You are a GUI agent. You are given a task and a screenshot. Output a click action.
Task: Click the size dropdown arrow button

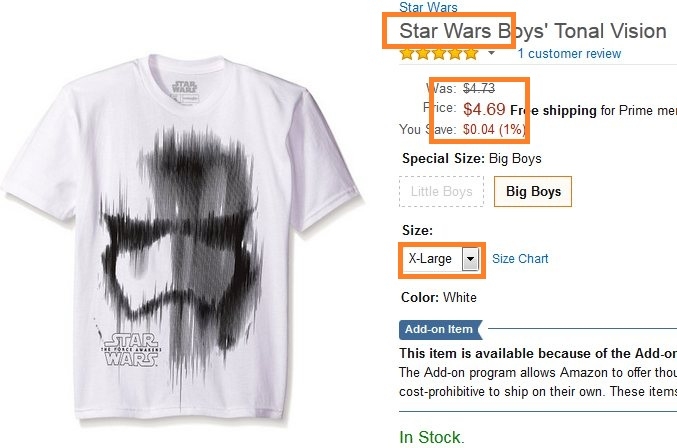(470, 259)
